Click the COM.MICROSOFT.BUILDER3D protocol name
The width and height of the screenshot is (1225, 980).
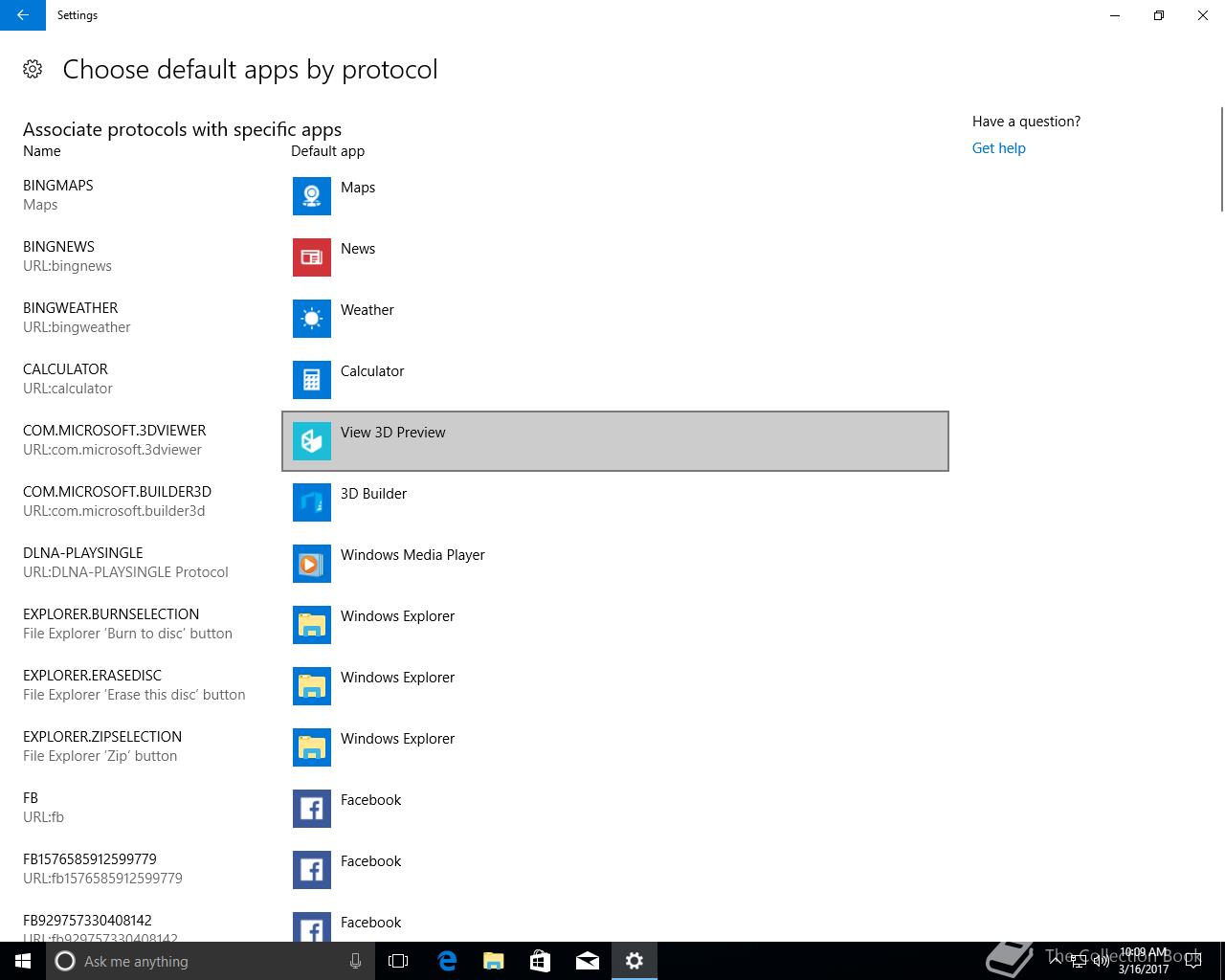117,492
